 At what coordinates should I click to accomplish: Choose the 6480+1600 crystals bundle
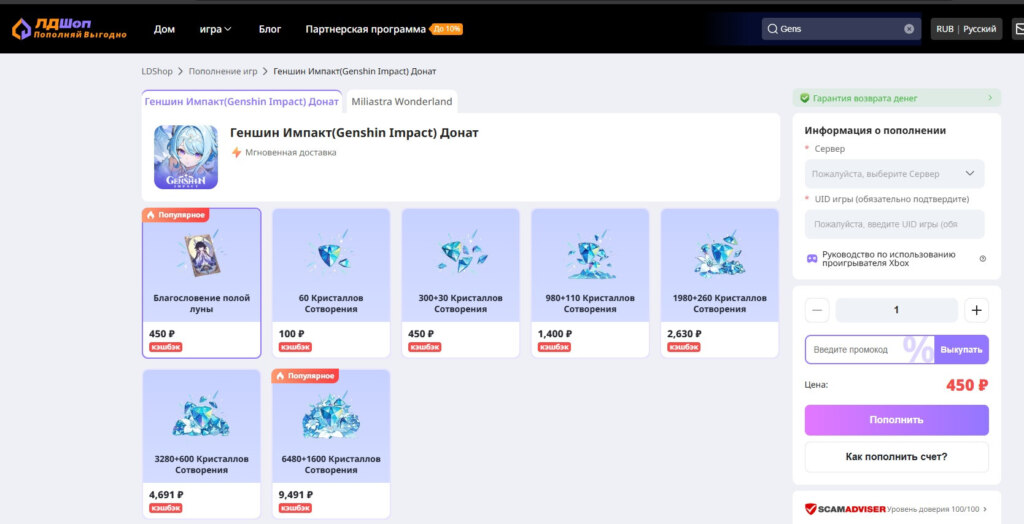pos(331,444)
